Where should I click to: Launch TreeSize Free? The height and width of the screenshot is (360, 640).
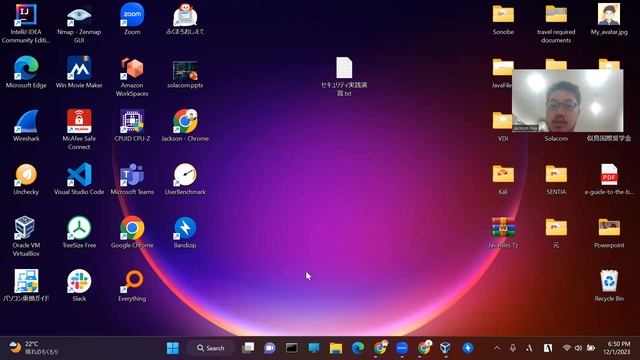79,228
